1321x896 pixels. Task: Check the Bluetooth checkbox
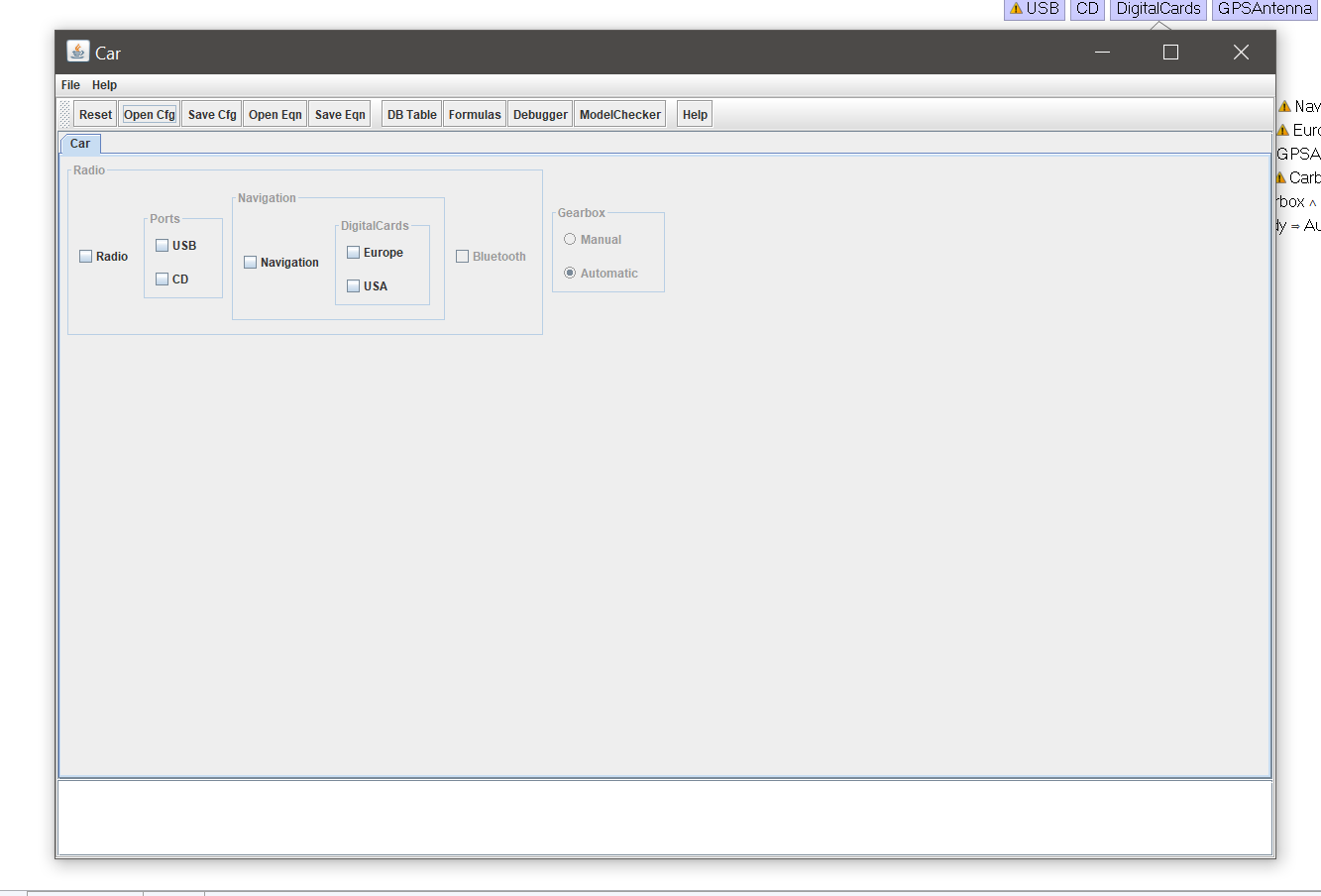tap(462, 256)
